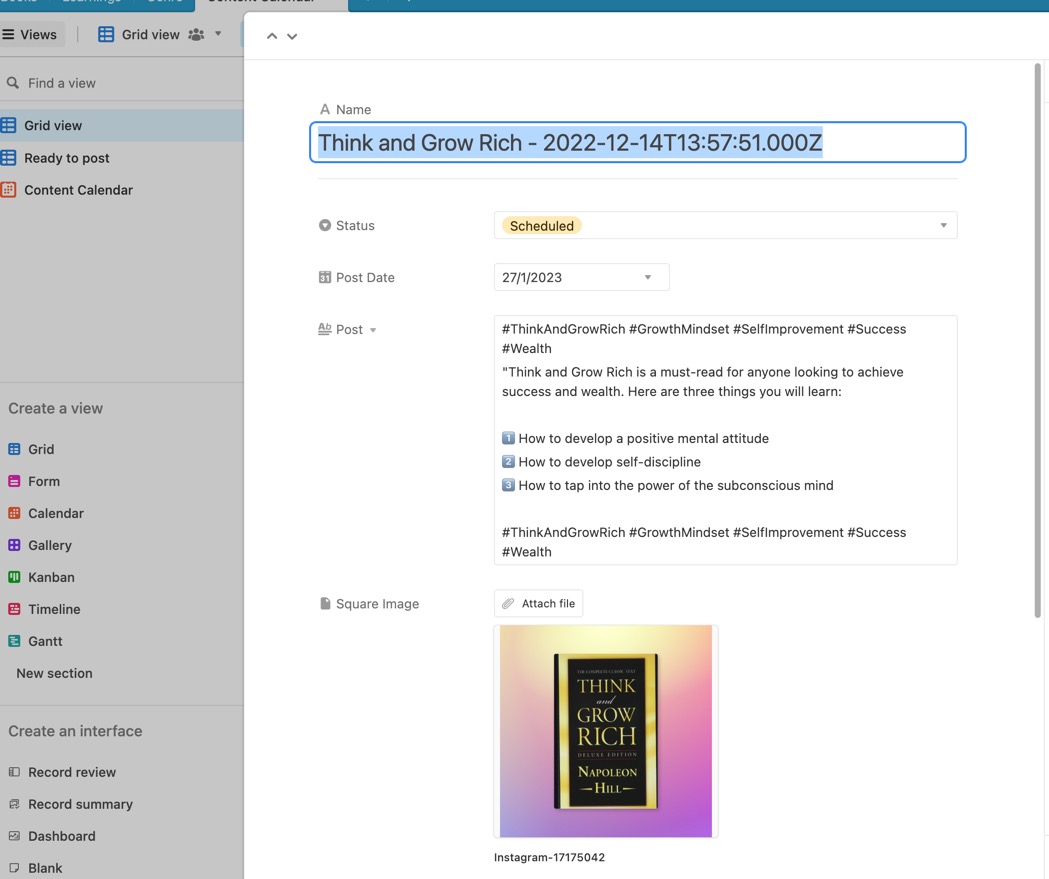The width and height of the screenshot is (1049, 879).
Task: Go to the previous record with the up chevron
Action: [271, 36]
